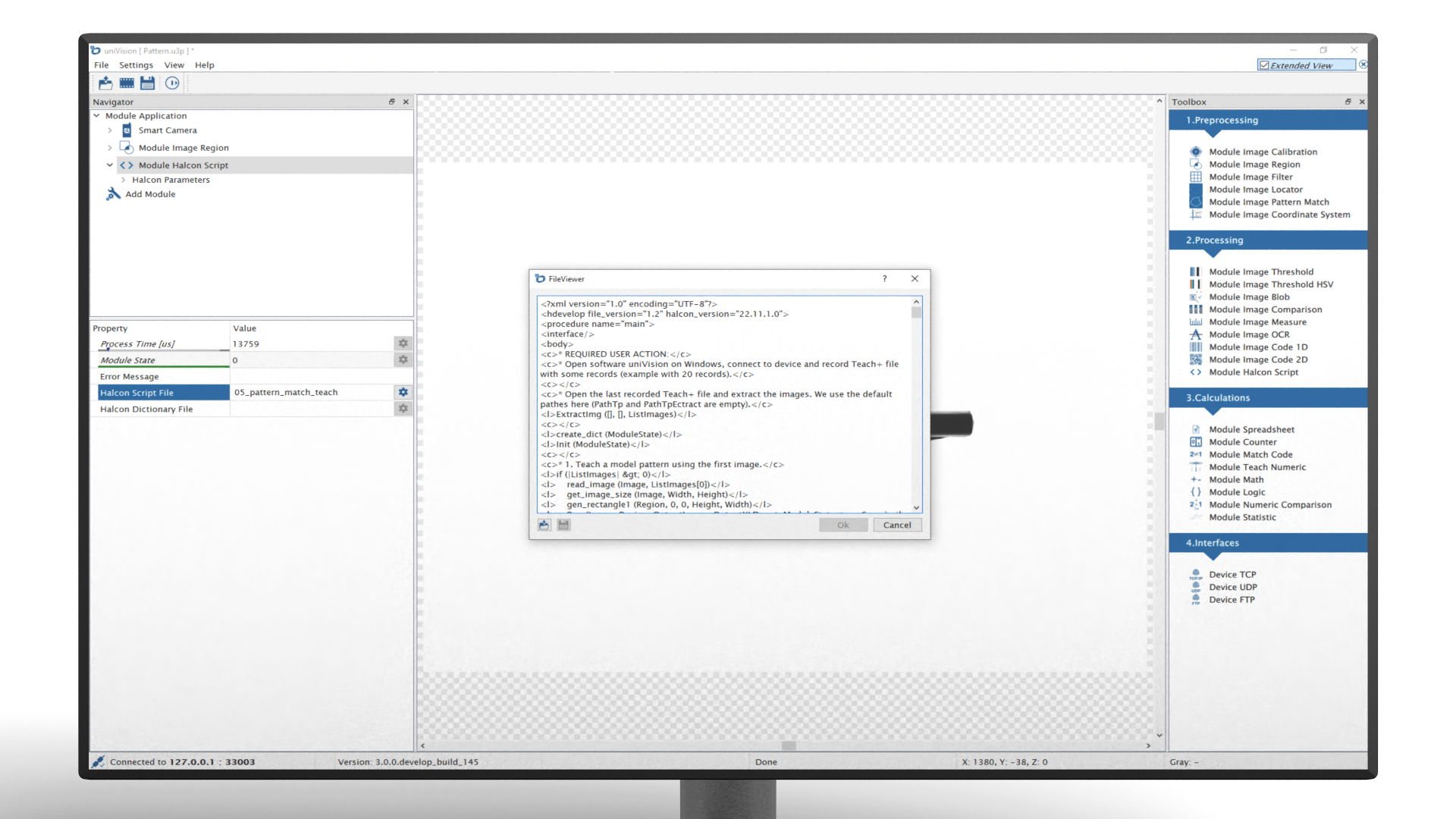Expand the Halcon Parameters node
This screenshot has height=819, width=1456.
(x=123, y=180)
